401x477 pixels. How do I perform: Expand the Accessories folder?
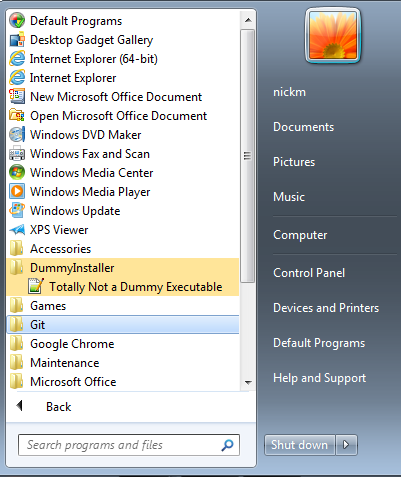tap(123, 249)
